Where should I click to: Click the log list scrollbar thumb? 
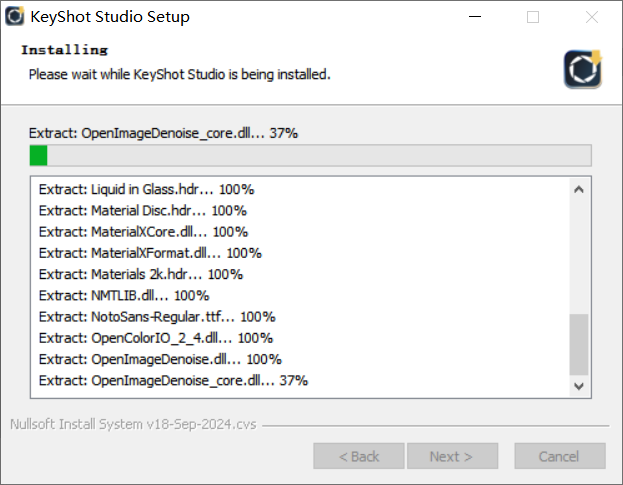coord(579,344)
